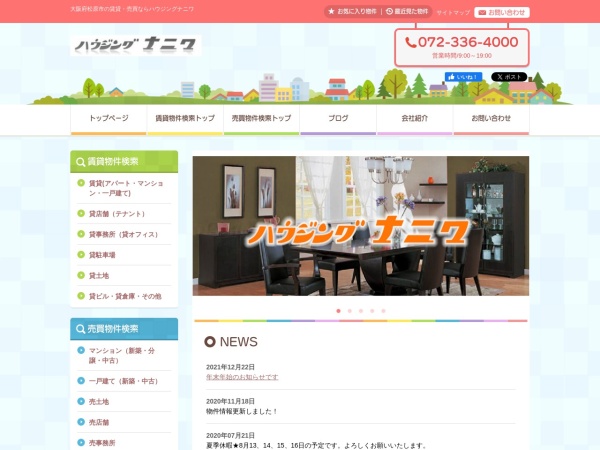This screenshot has height=450, width=600.
Task: Select the fourth slideshow dot
Action: [x=372, y=311]
